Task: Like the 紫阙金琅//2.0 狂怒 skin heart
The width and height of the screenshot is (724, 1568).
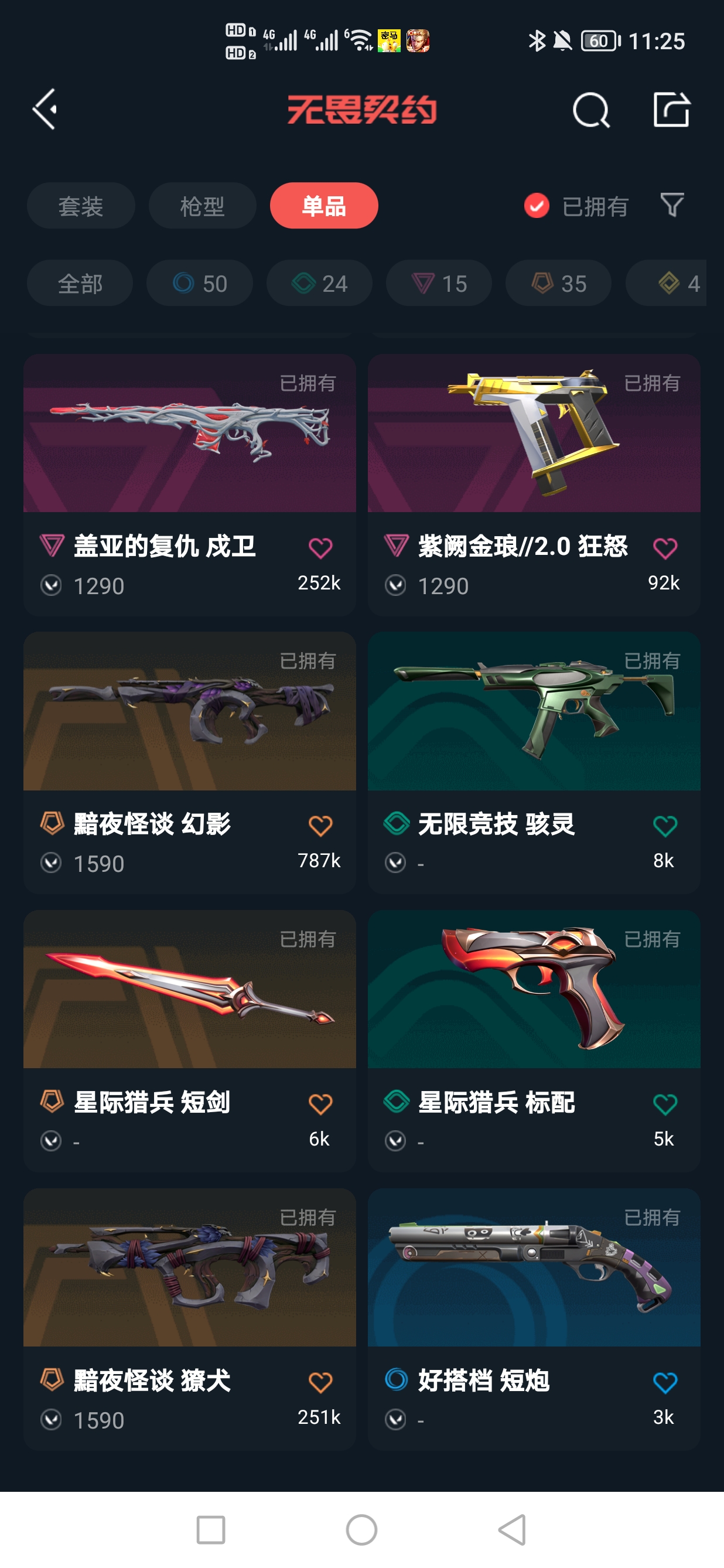Action: coord(665,548)
